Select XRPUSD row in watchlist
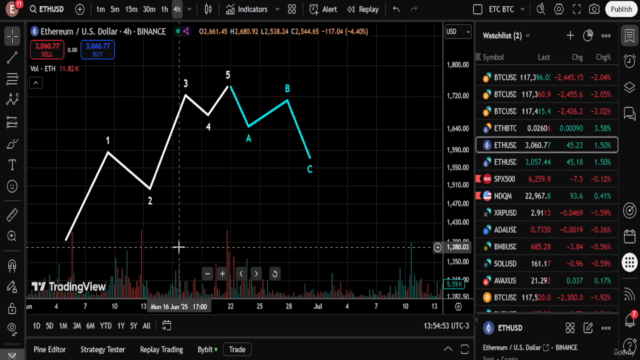The image size is (640, 360). pyautogui.click(x=547, y=213)
